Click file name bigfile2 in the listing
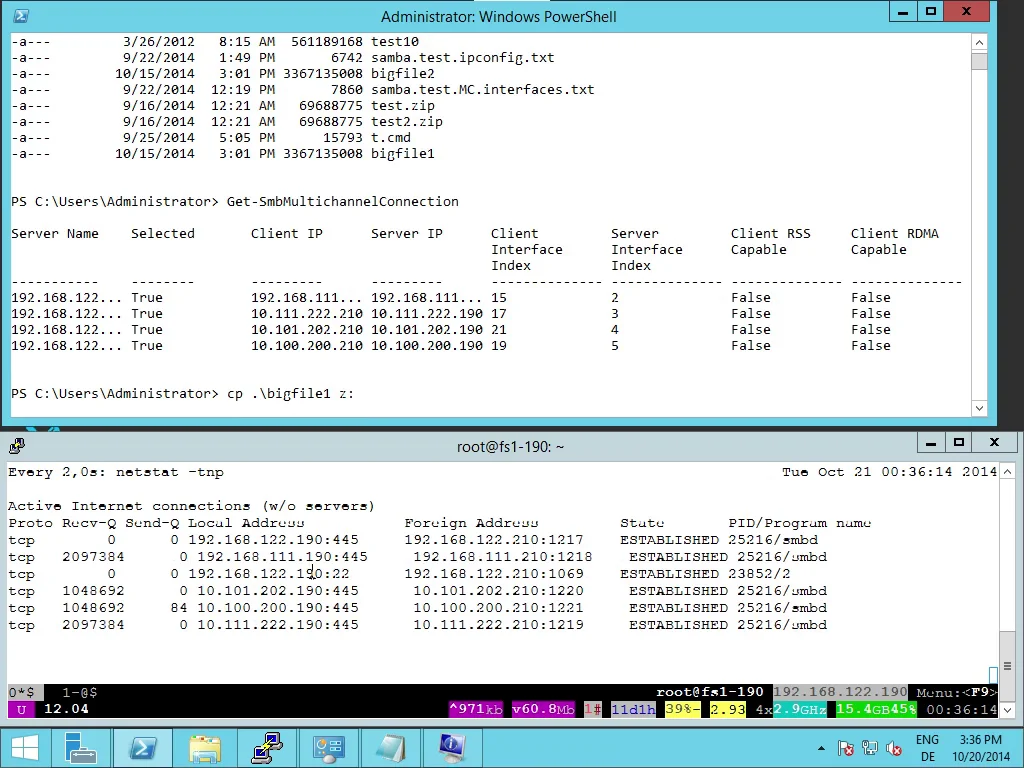Screen dimensions: 1024x768 coord(403,74)
